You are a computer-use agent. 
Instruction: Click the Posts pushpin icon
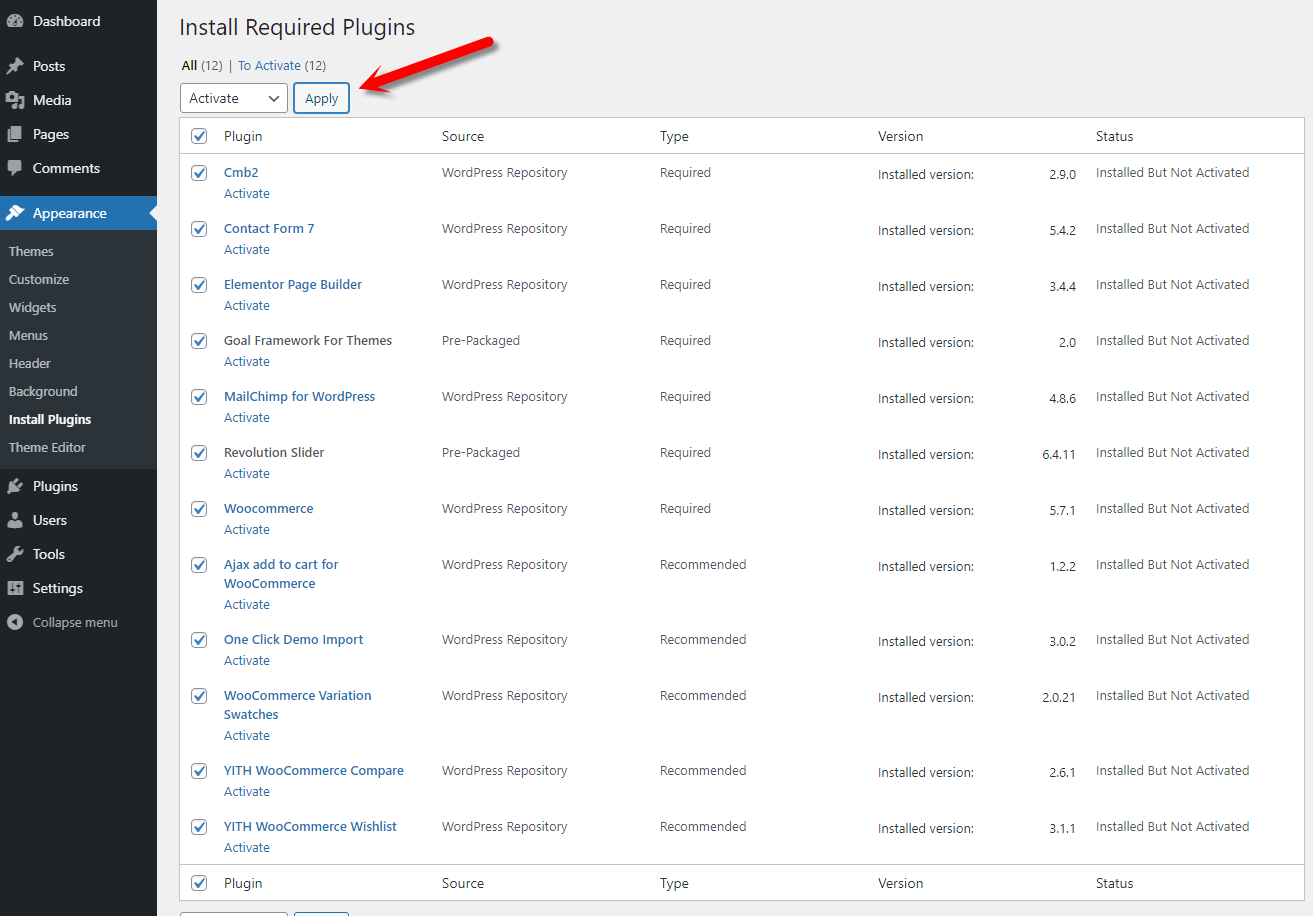15,66
